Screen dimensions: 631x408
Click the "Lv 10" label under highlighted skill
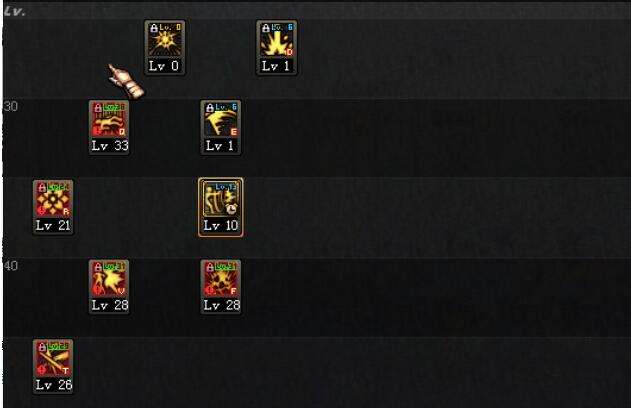[x=221, y=225]
